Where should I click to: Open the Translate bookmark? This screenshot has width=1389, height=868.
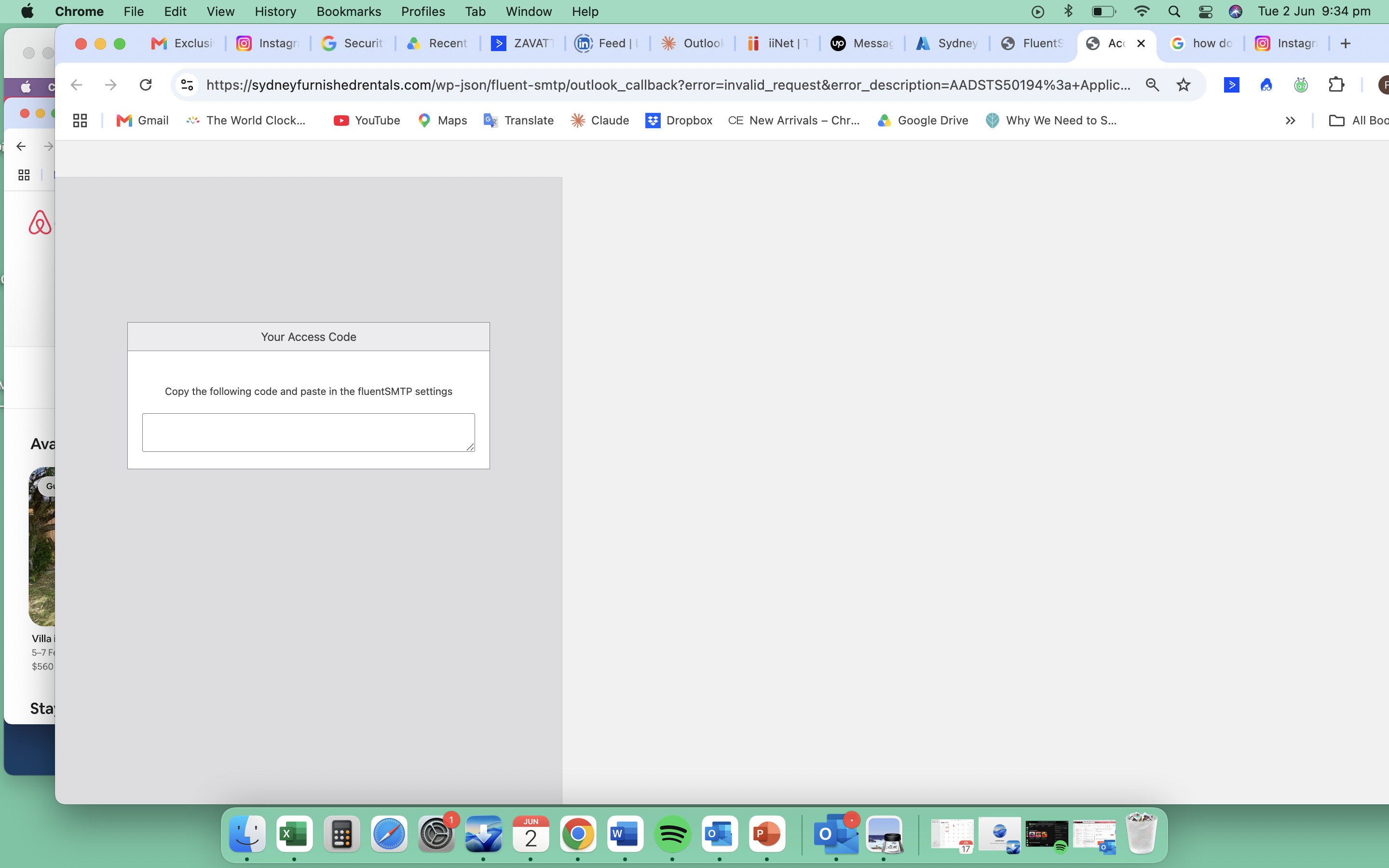518,121
